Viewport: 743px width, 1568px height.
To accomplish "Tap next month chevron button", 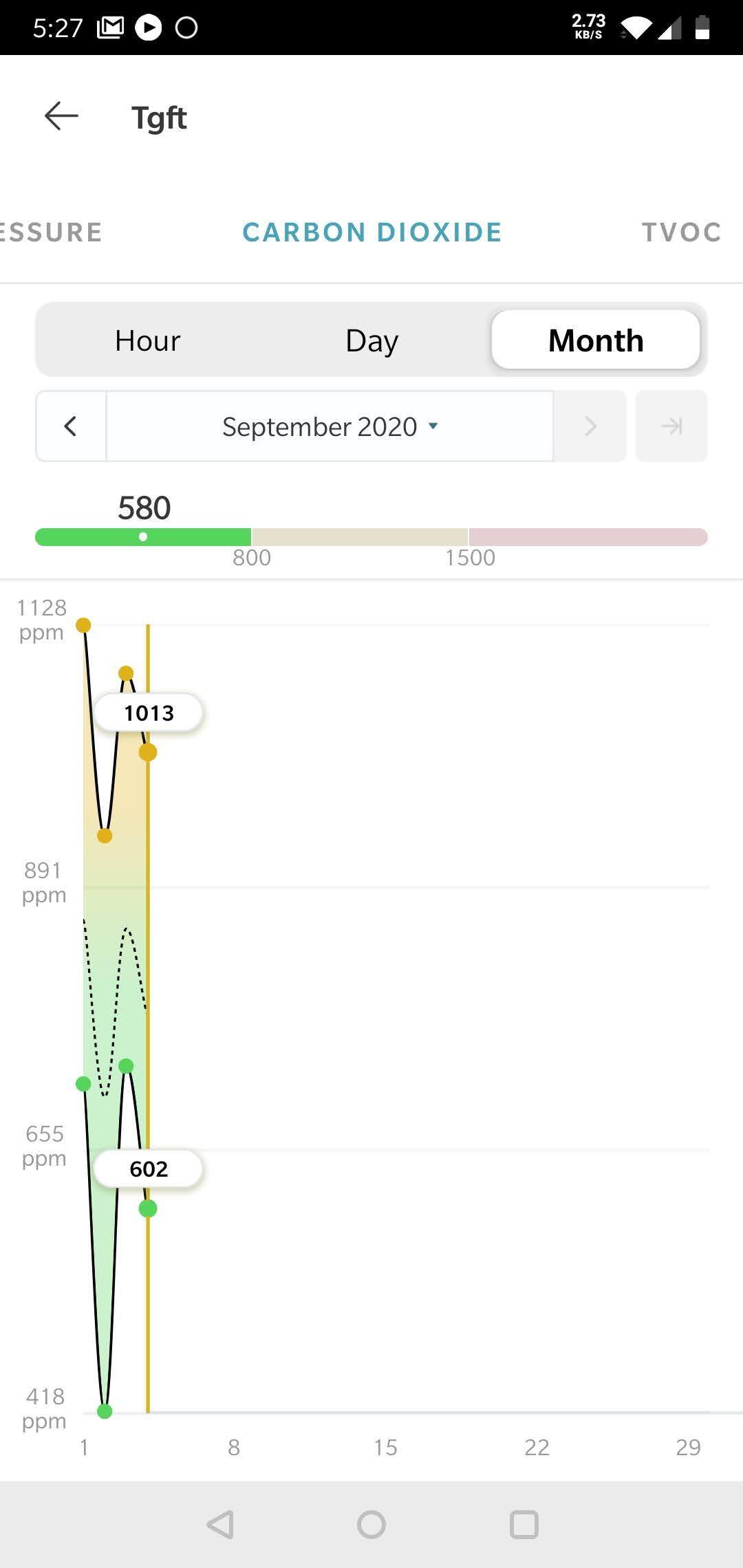I will point(590,426).
